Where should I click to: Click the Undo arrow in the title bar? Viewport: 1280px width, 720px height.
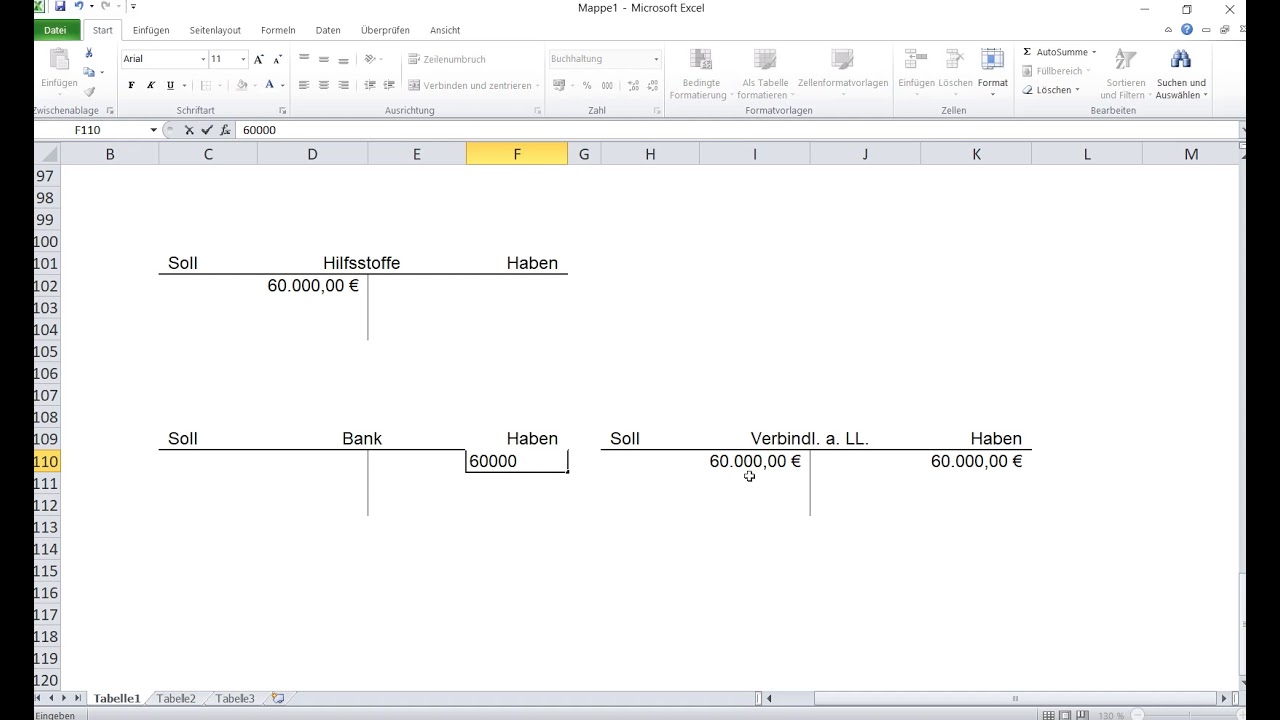[79, 6]
